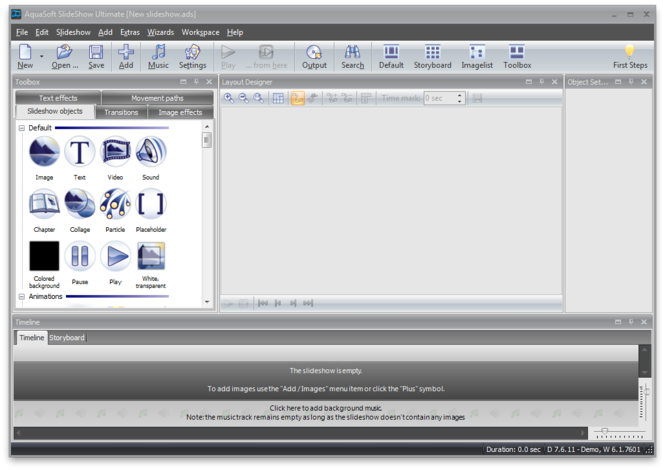This screenshot has height=470, width=665.
Task: Open the Extras menu
Action: click(130, 32)
